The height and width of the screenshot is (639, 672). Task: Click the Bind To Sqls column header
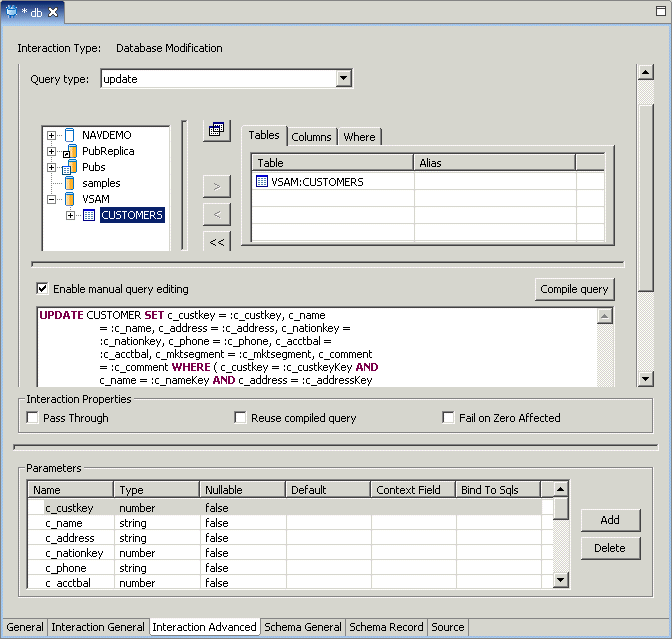[x=498, y=490]
